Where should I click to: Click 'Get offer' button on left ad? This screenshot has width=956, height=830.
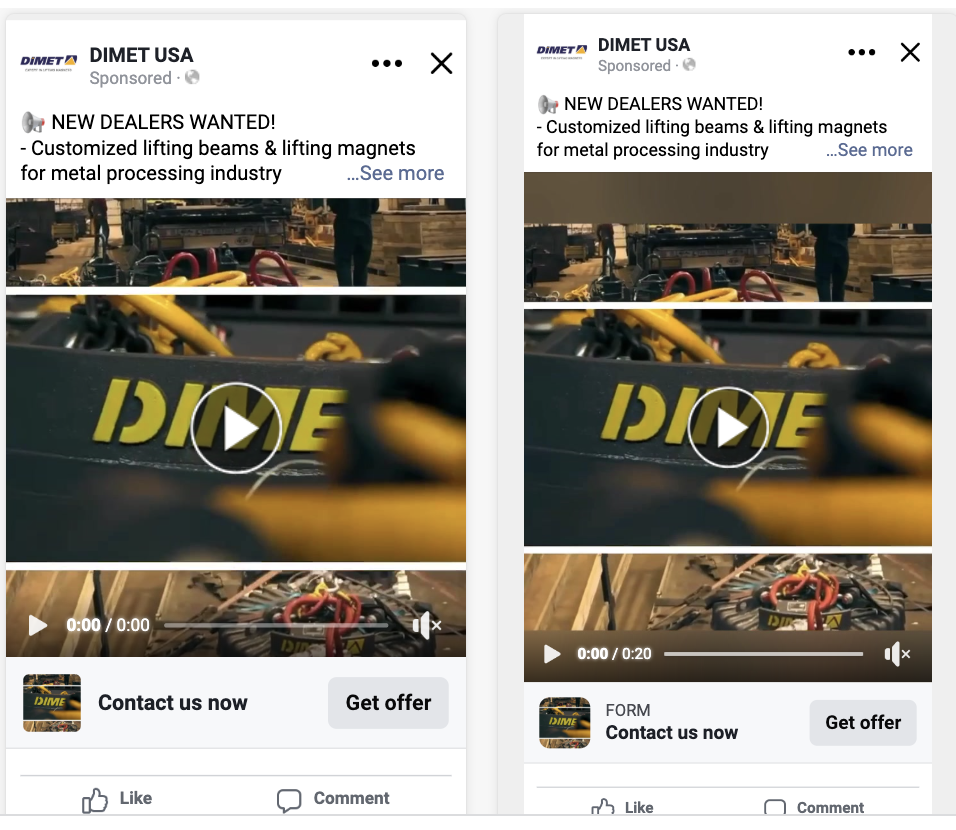coord(388,703)
